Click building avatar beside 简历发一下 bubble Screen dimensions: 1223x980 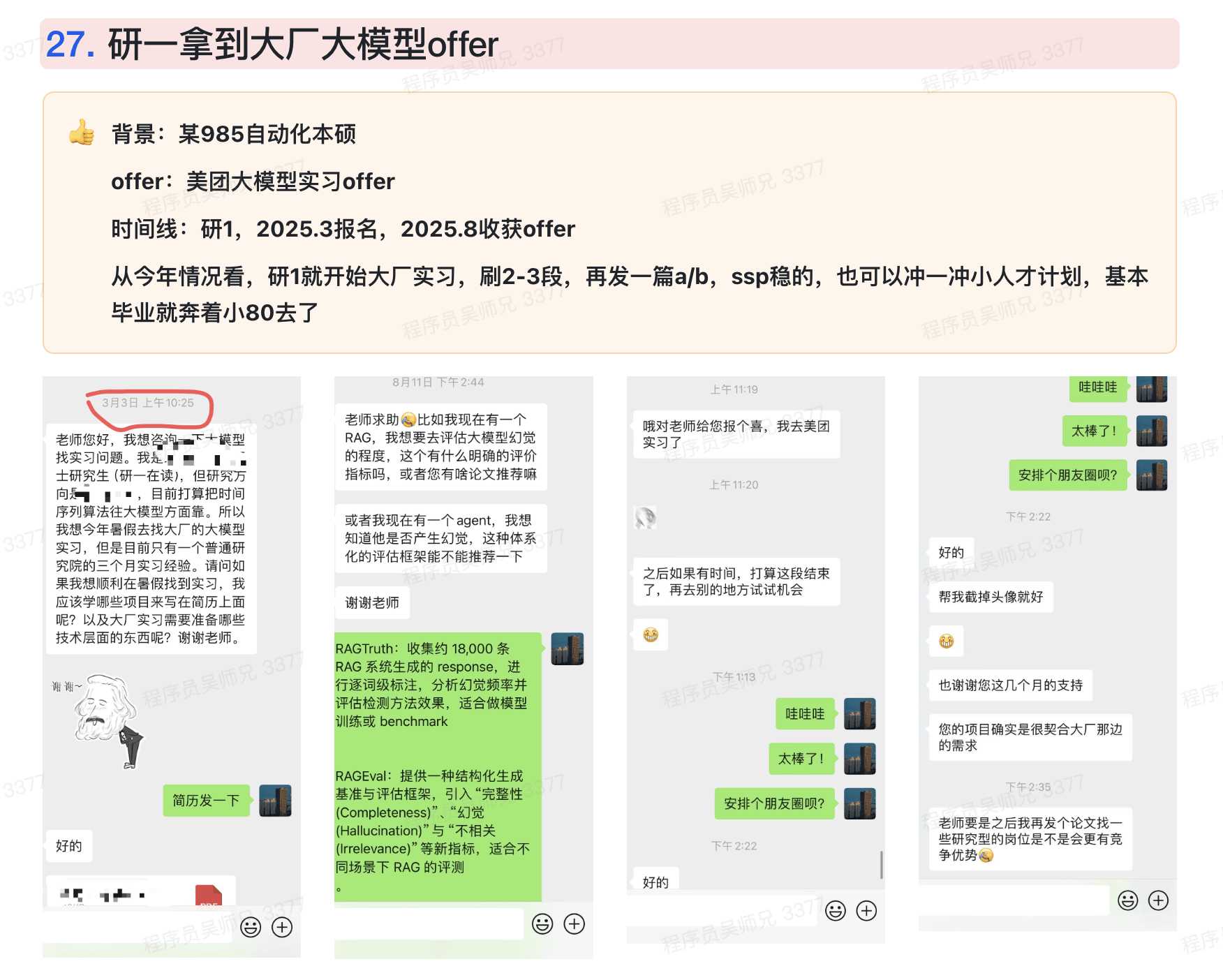[275, 800]
